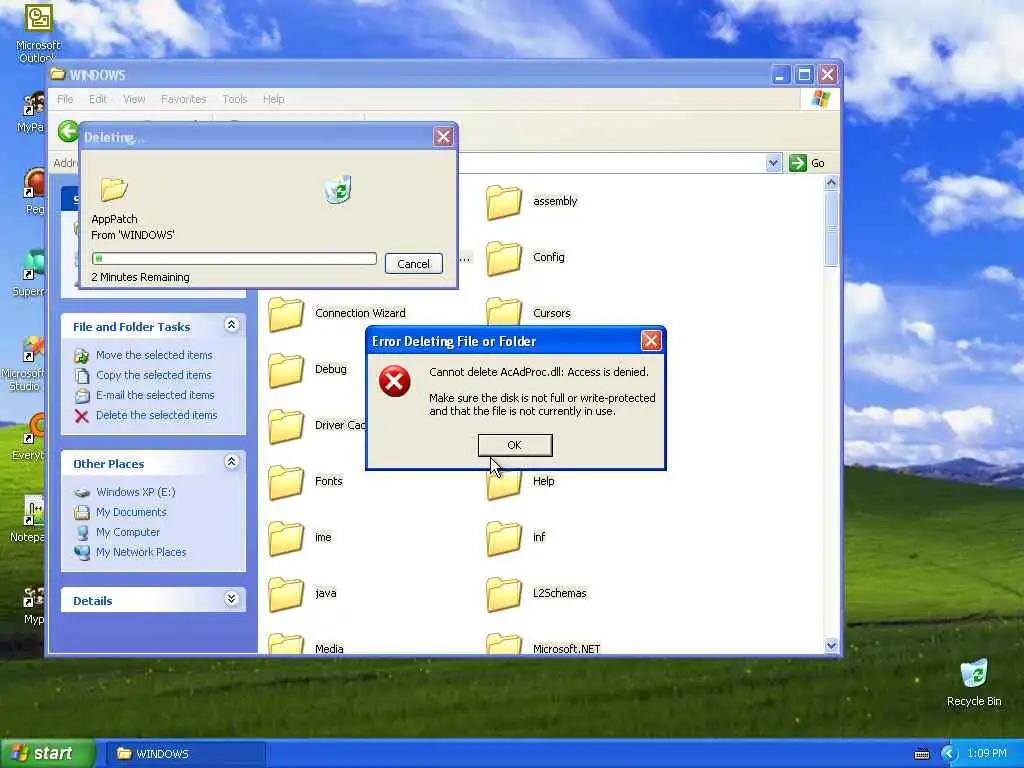Image resolution: width=1024 pixels, height=768 pixels.
Task: Select the Help folder label
Action: [x=543, y=481]
